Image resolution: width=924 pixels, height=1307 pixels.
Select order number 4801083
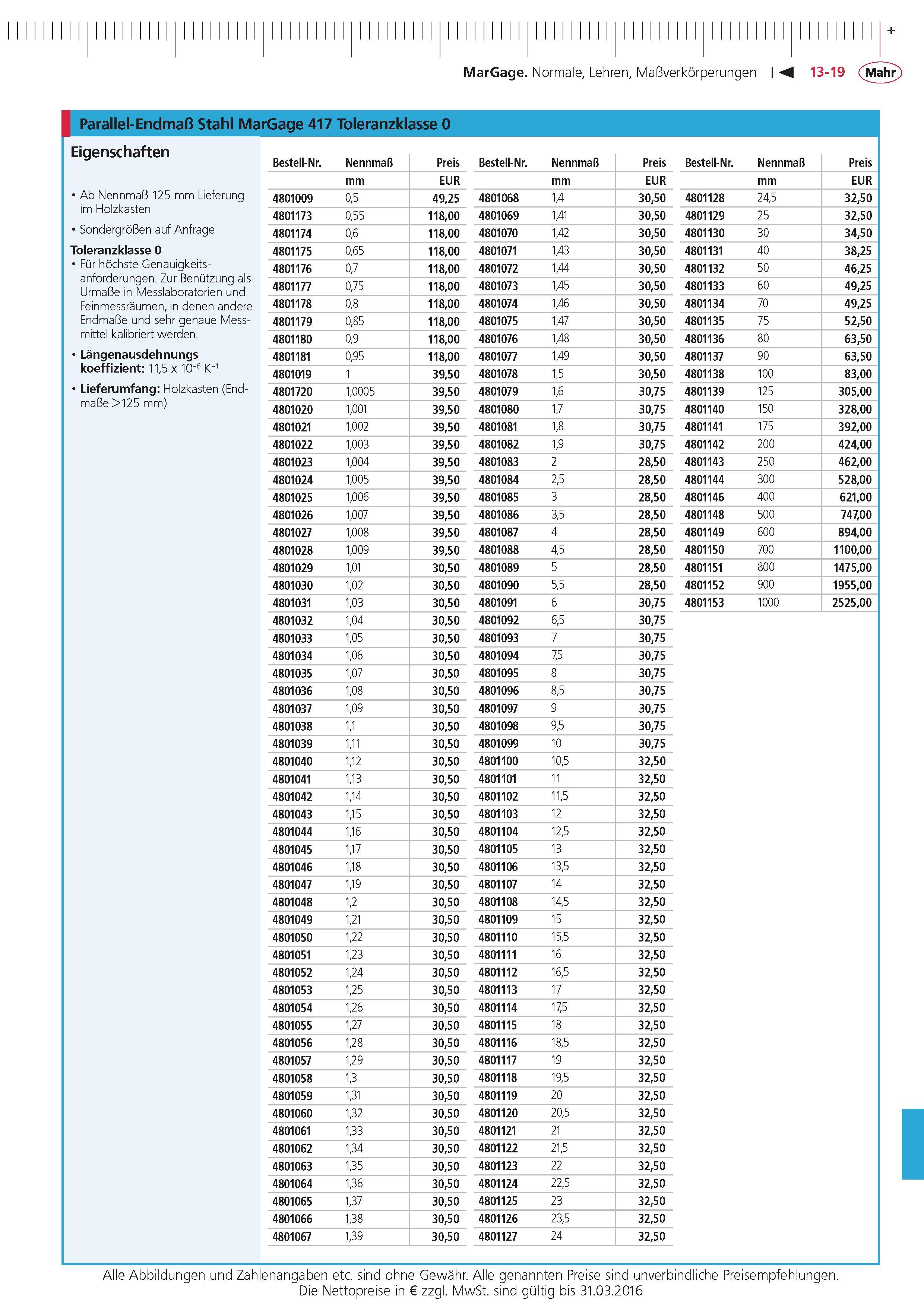(x=499, y=462)
